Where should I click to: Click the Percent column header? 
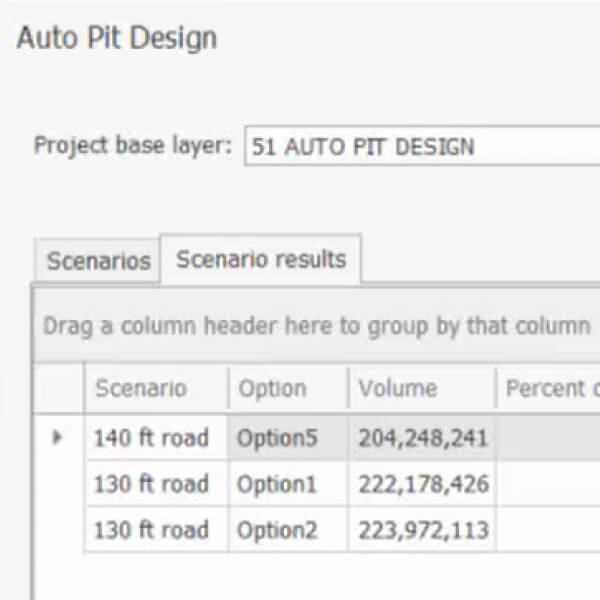(549, 388)
